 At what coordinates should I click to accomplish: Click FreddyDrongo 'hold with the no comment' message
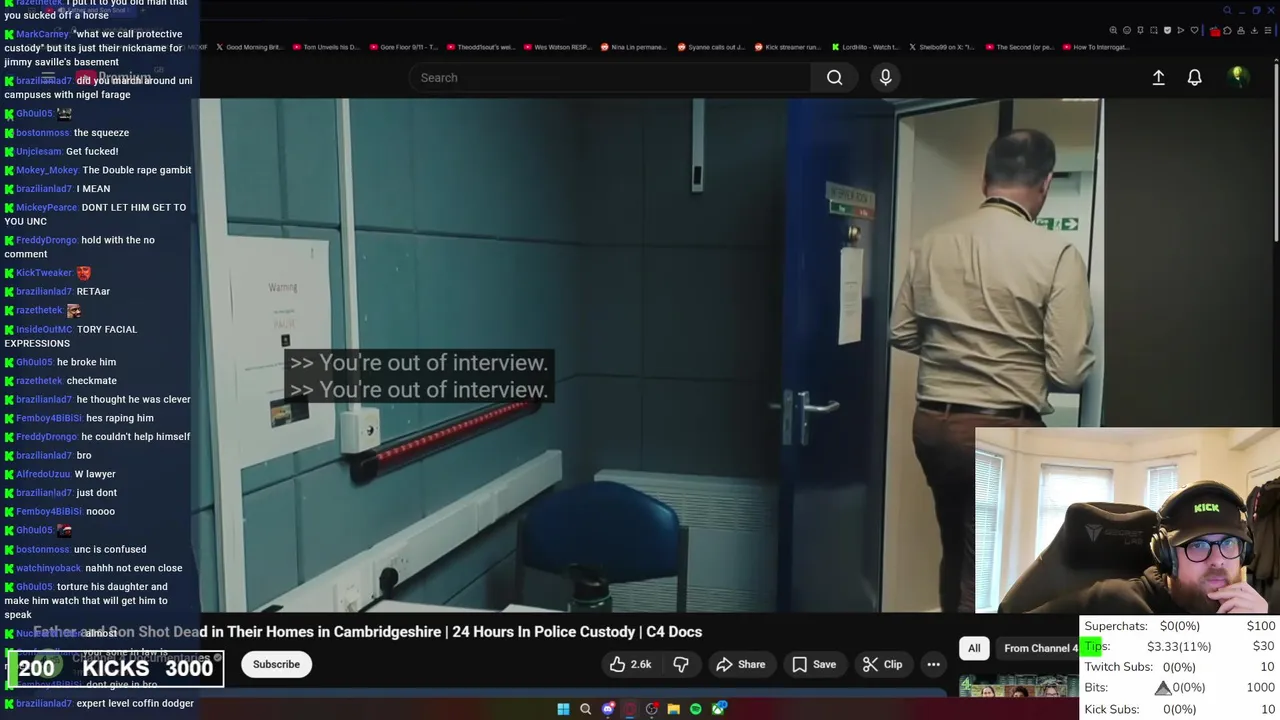(80, 247)
